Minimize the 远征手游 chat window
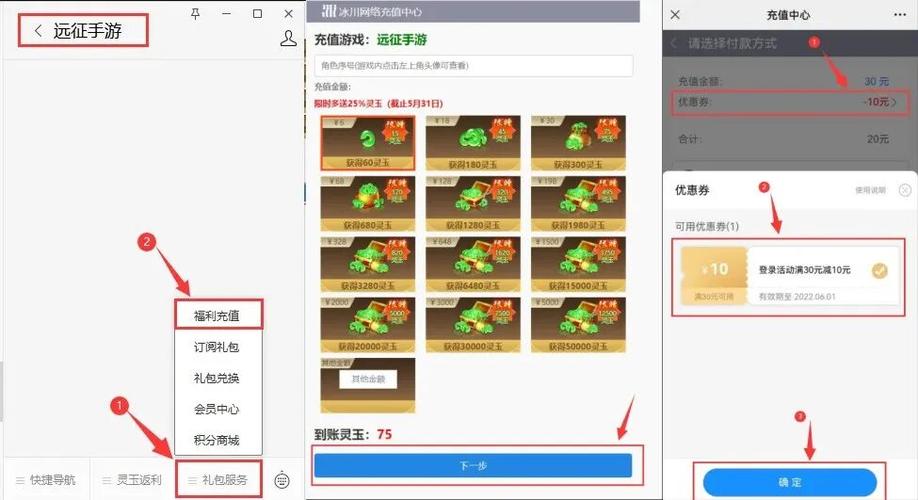The width and height of the screenshot is (918, 500). click(227, 14)
